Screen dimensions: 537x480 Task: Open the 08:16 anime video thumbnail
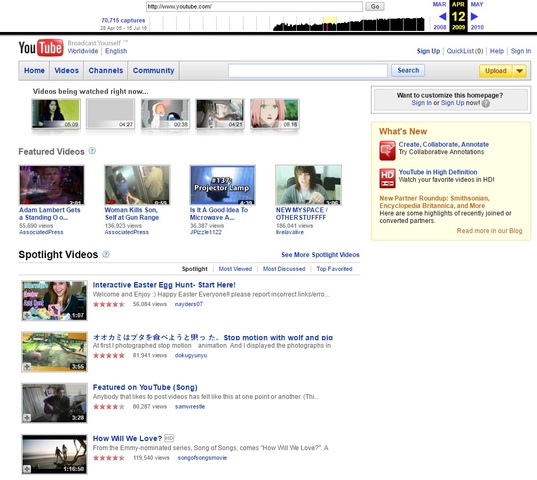tap(275, 114)
